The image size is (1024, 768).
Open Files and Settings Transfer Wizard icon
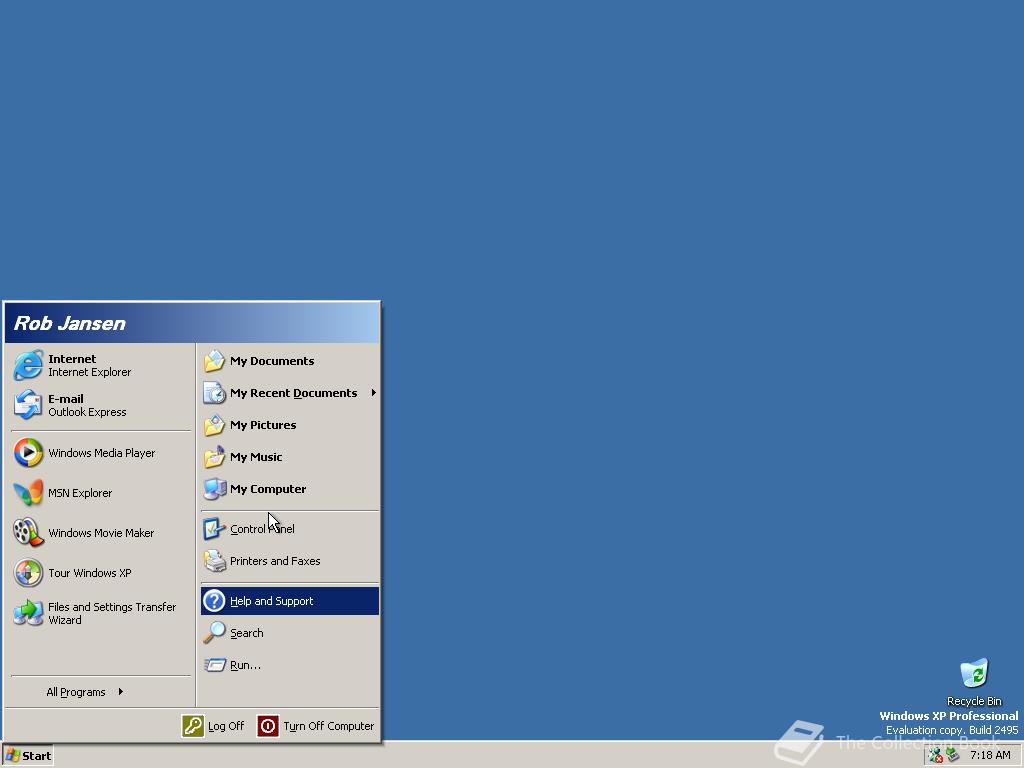(x=28, y=613)
